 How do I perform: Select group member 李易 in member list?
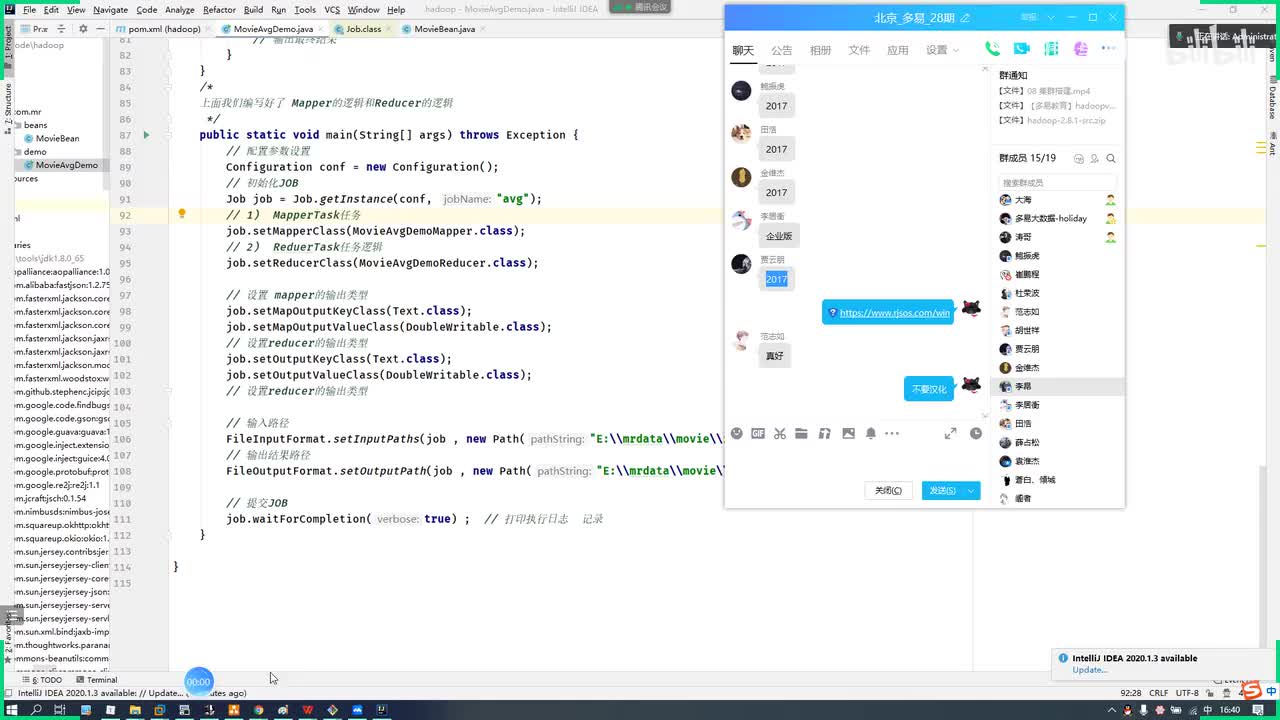(1058, 386)
